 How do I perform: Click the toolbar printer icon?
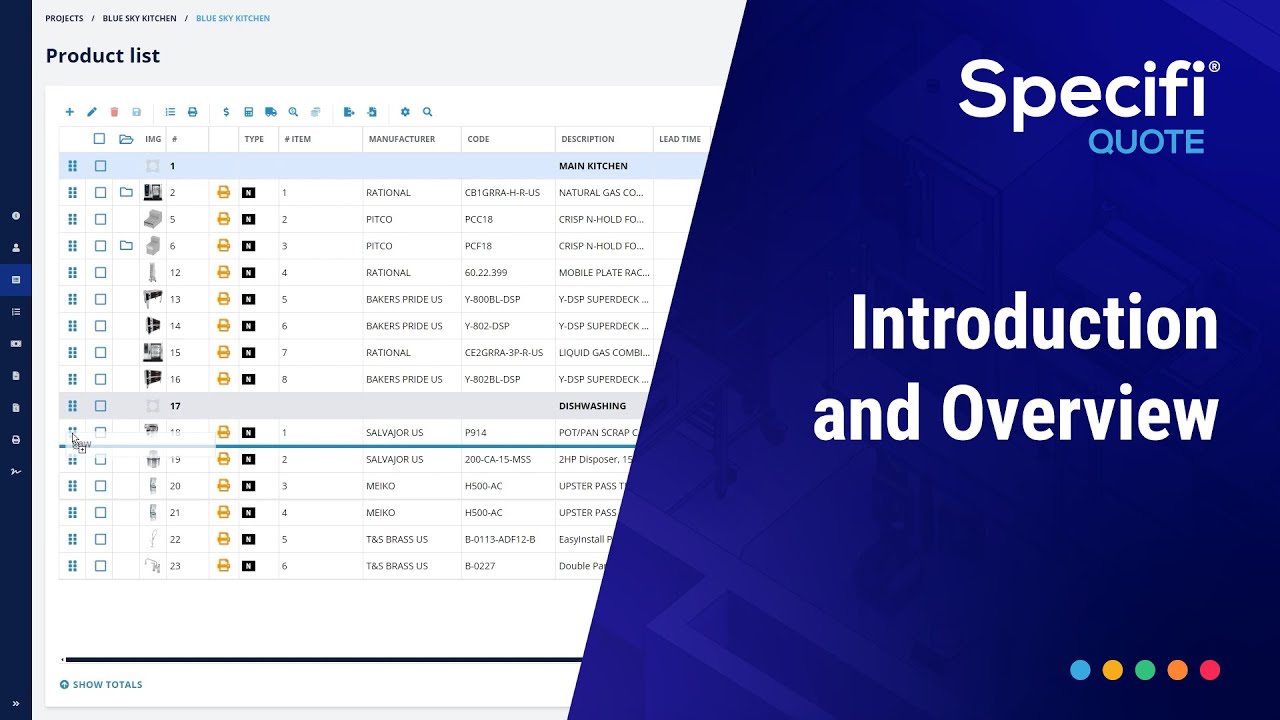[x=193, y=112]
